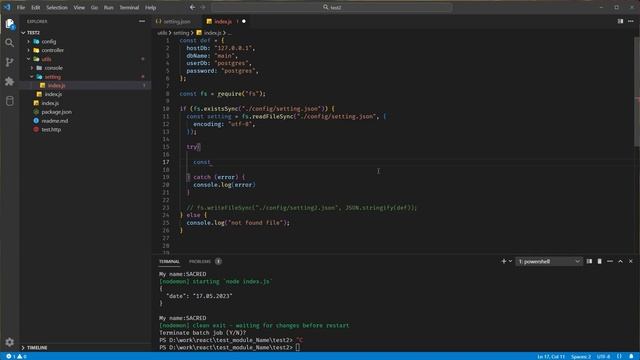Close the terminal panel
The height and width of the screenshot is (360, 640).
631,261
